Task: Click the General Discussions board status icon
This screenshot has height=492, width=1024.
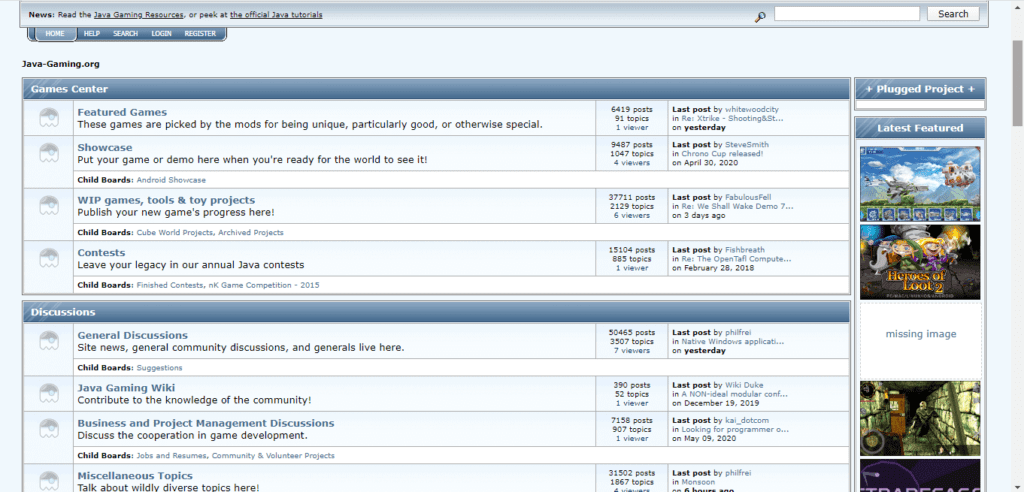Action: pos(48,341)
